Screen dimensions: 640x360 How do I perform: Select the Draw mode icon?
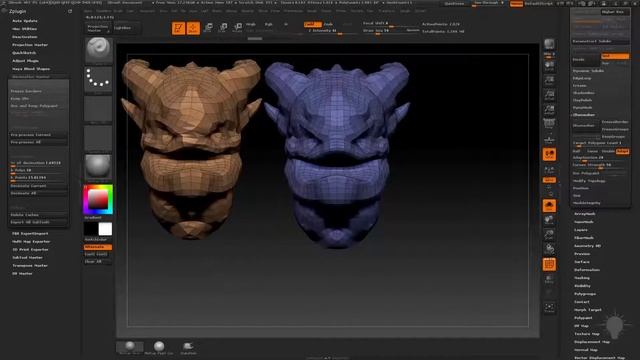[x=193, y=28]
